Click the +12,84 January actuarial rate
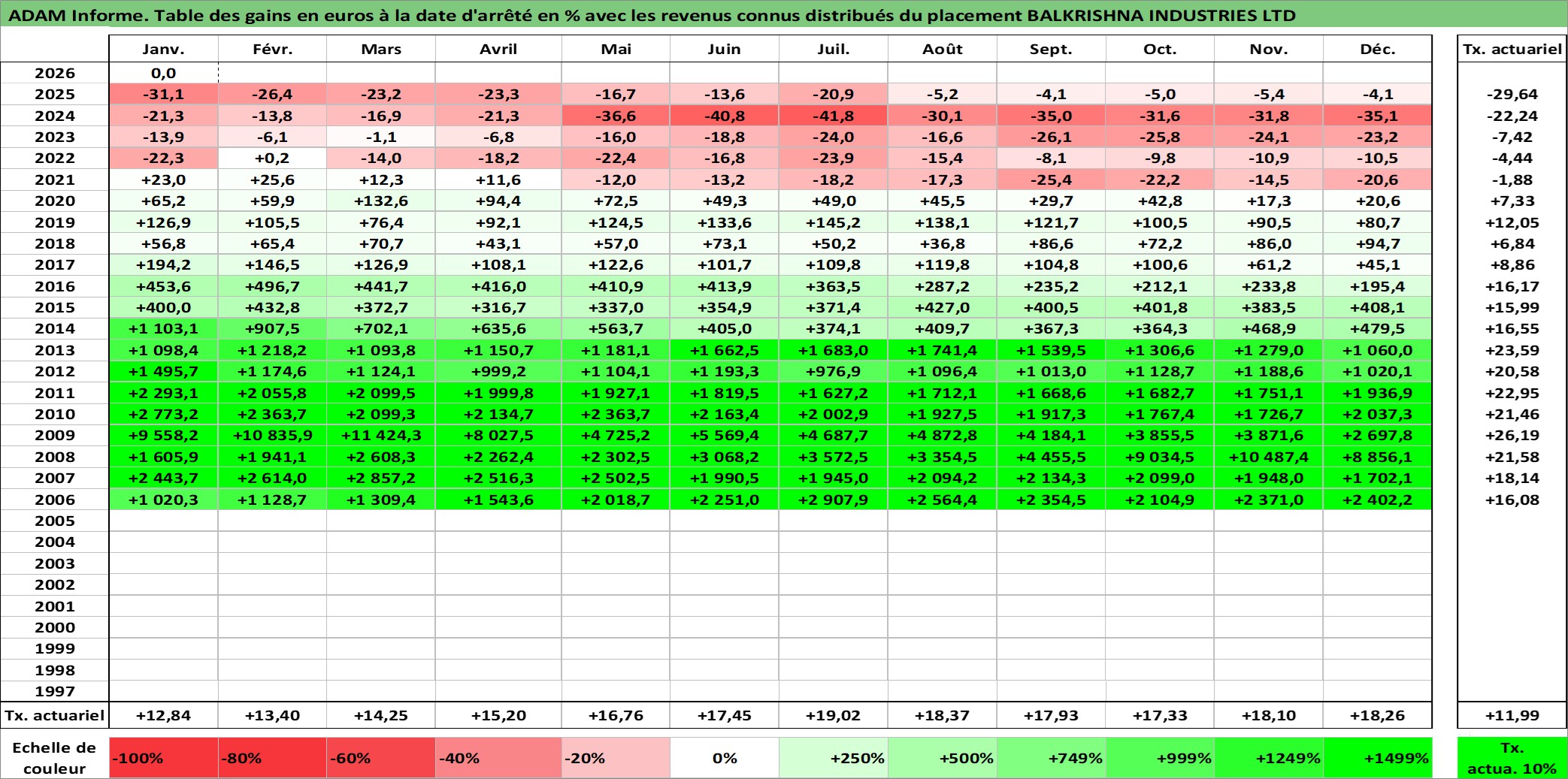This screenshot has height=779, width=1568. (164, 715)
